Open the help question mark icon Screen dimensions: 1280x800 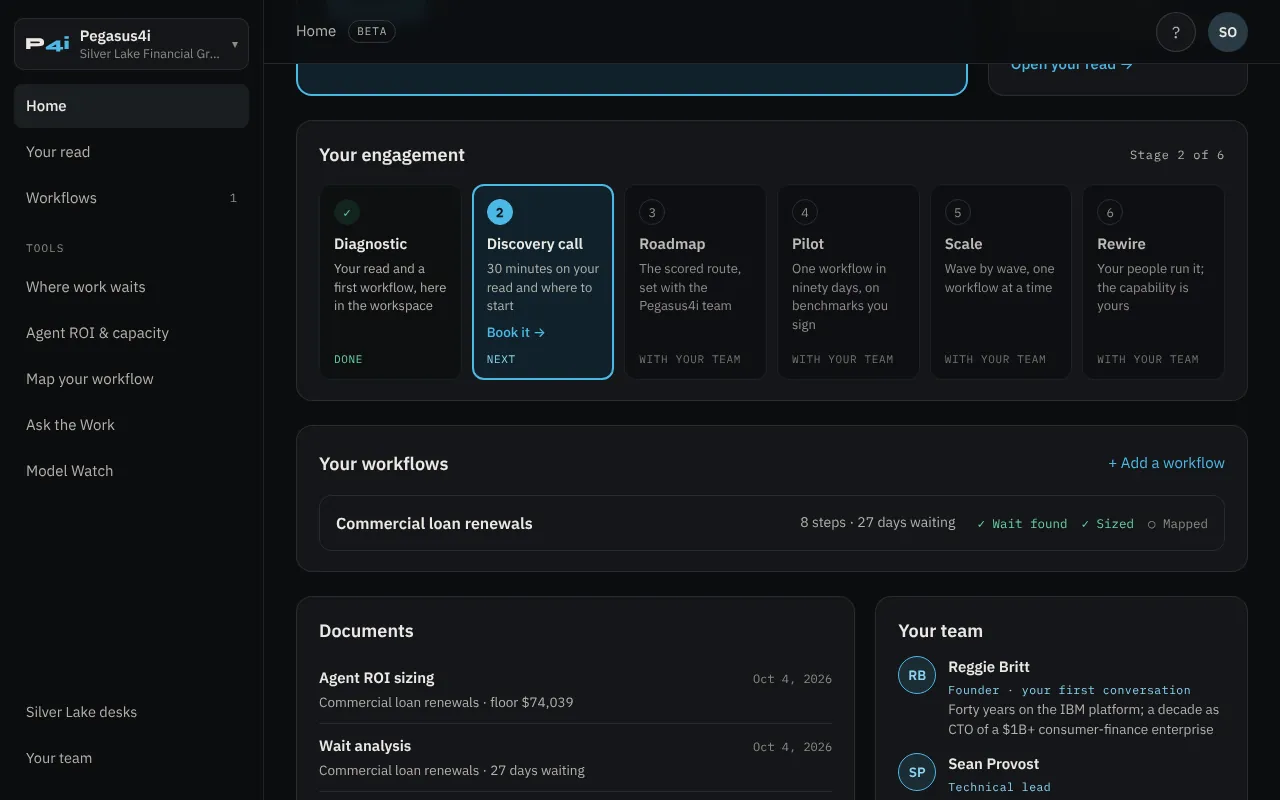coord(1176,32)
